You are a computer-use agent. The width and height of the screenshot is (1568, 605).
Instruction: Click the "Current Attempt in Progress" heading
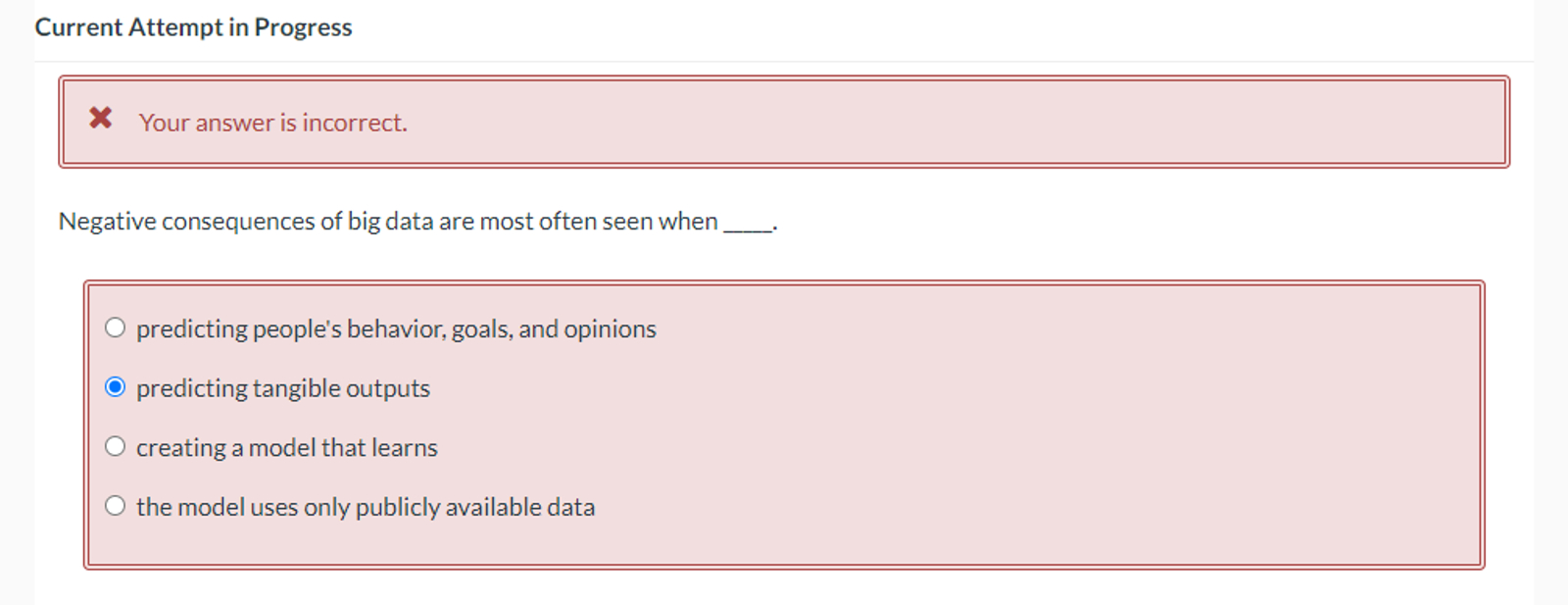click(x=193, y=26)
